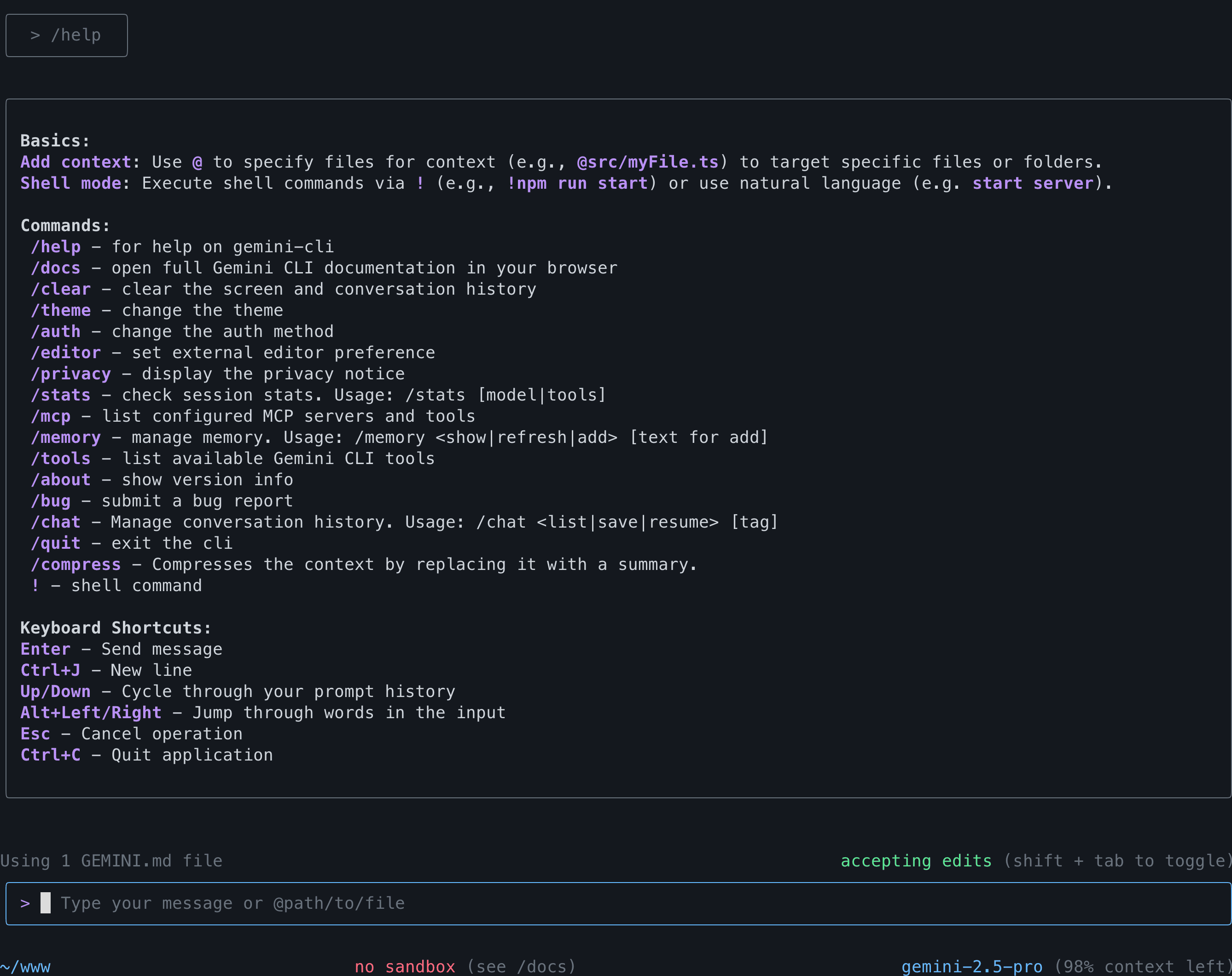Click the 'Shell mode' label
The width and height of the screenshot is (1232, 976).
(x=71, y=183)
